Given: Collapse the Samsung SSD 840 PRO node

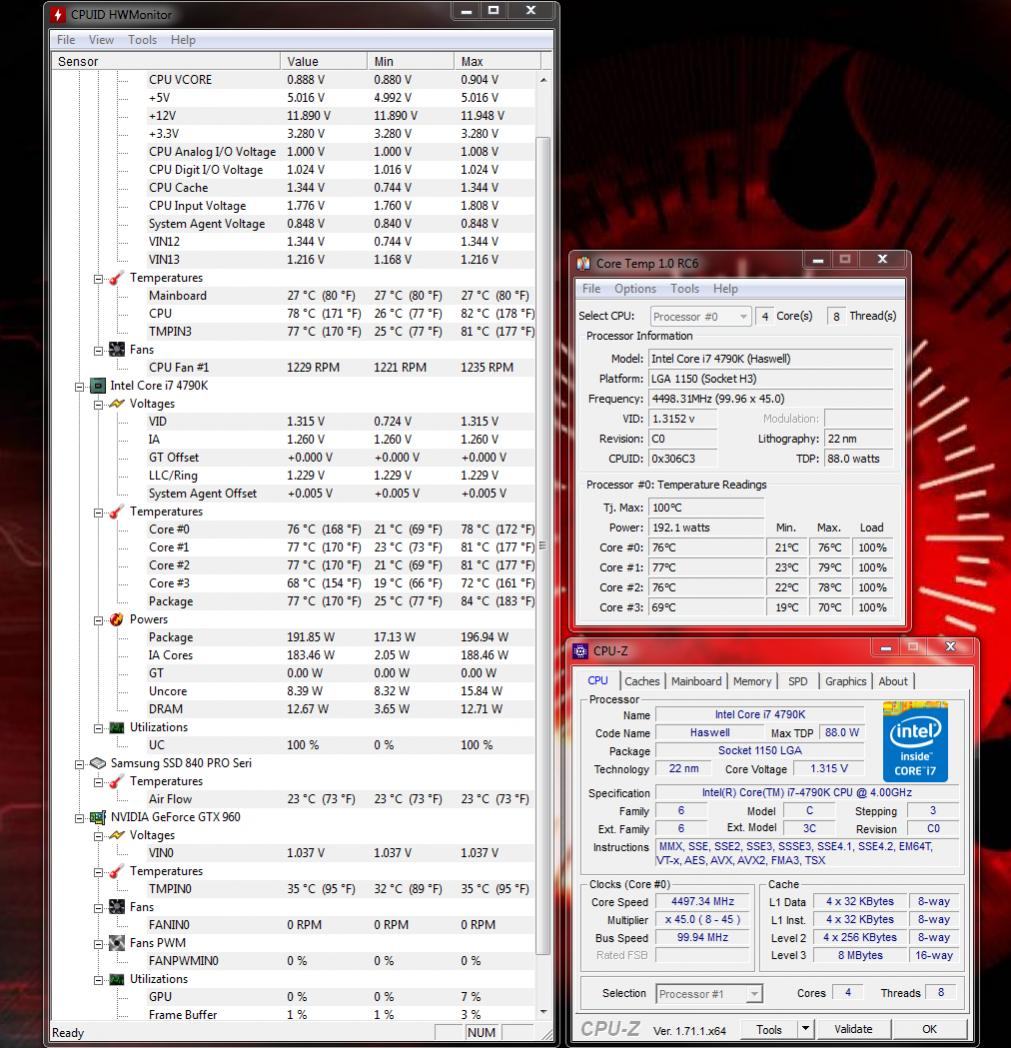Looking at the screenshot, I should (80, 764).
